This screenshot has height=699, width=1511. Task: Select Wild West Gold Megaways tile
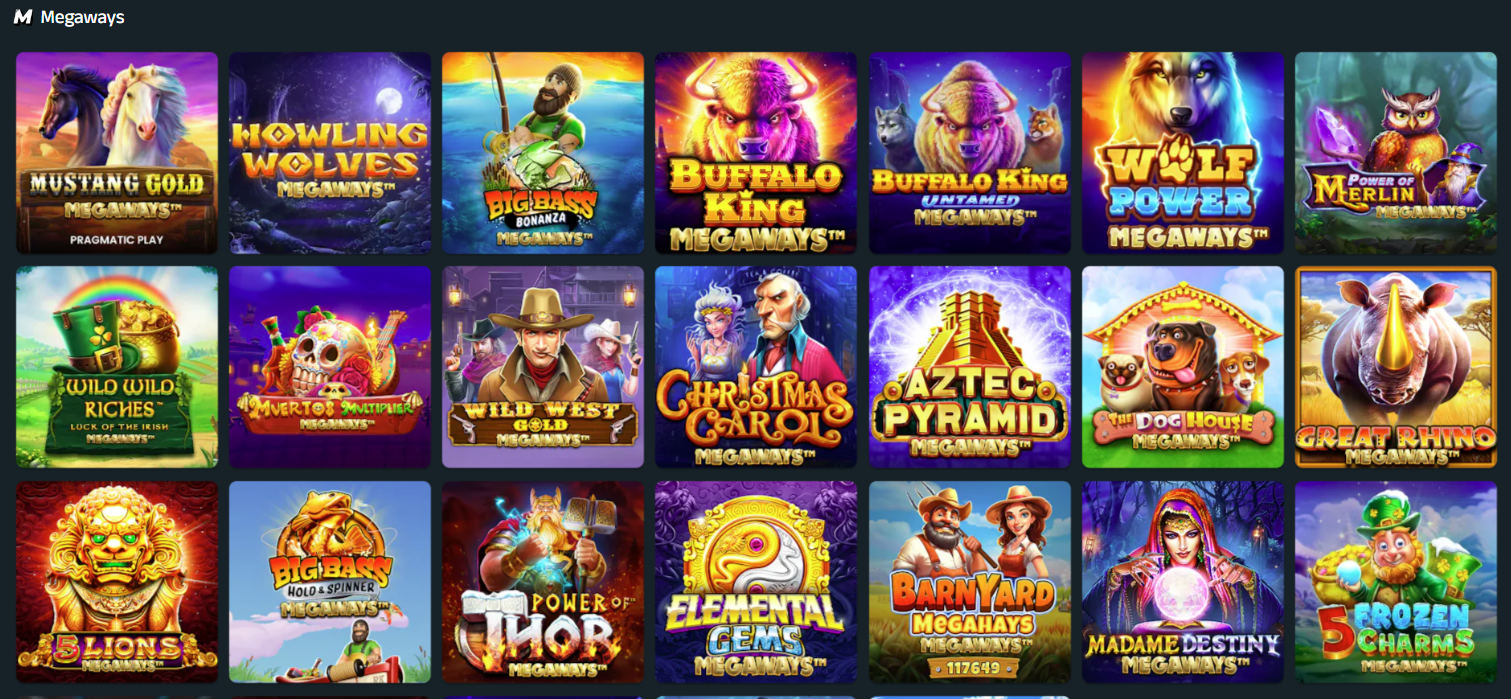point(543,367)
